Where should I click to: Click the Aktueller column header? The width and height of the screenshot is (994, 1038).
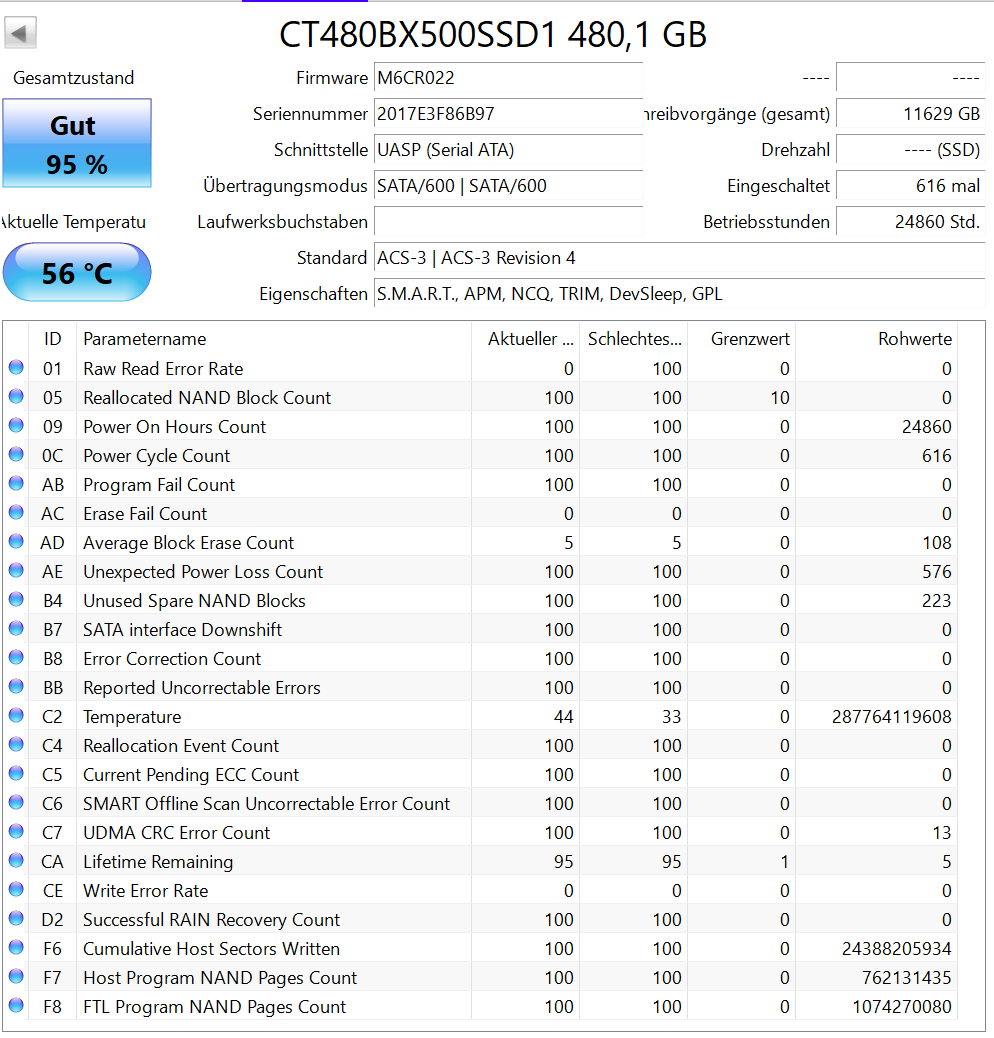coord(525,339)
